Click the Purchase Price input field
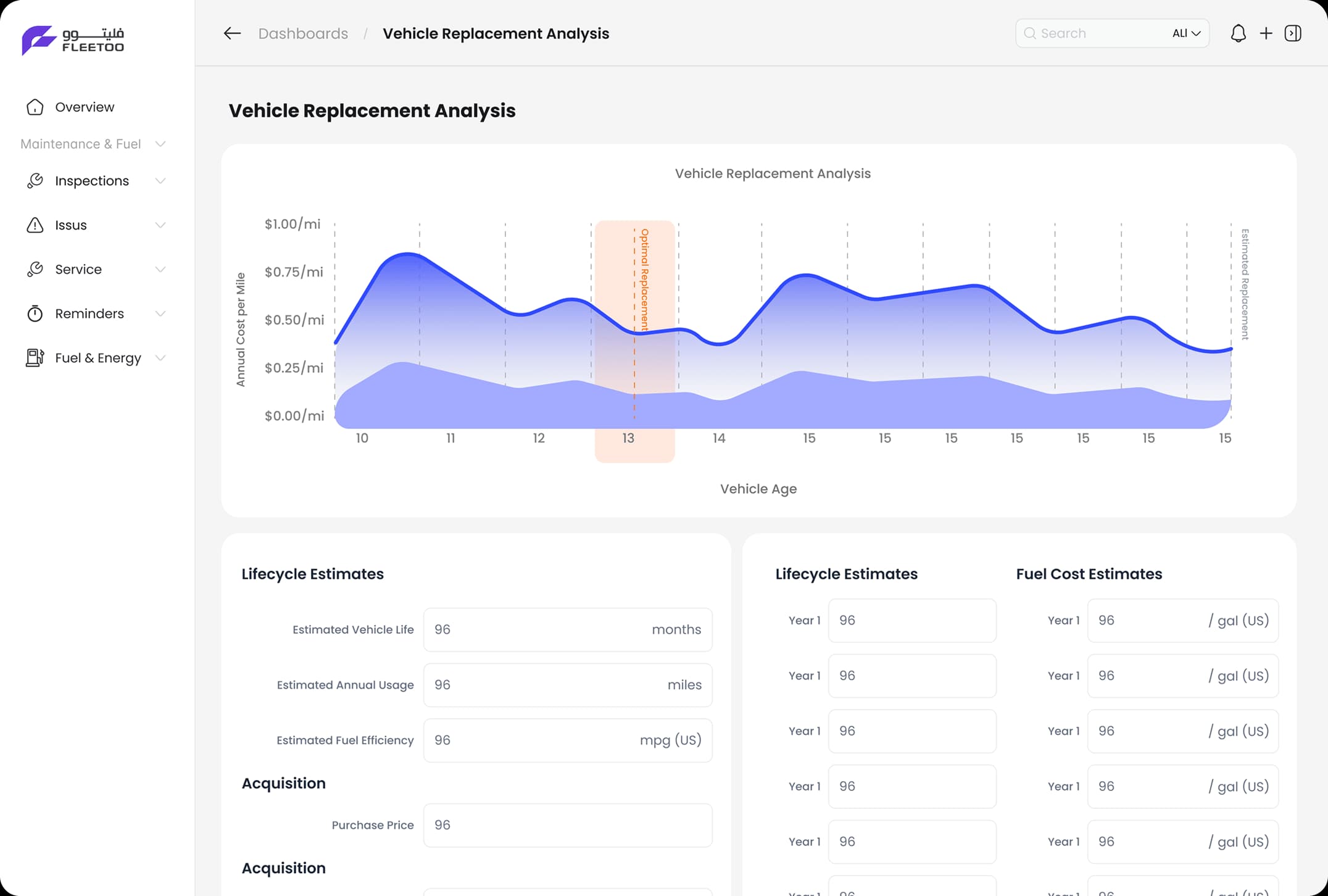 (567, 825)
